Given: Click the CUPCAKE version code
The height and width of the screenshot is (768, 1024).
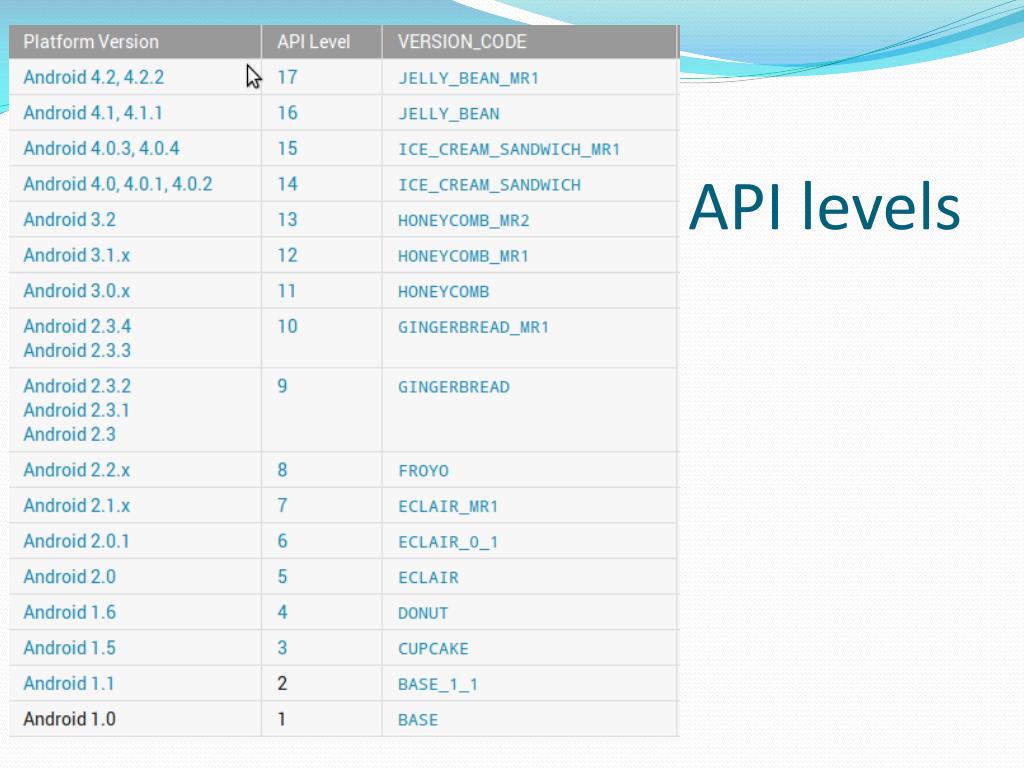Looking at the screenshot, I should tap(433, 649).
